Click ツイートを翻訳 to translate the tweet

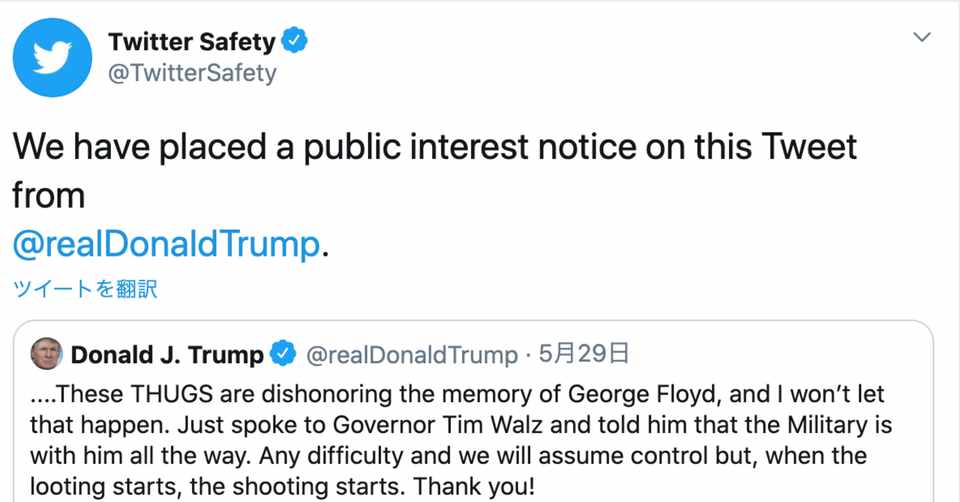[x=85, y=289]
